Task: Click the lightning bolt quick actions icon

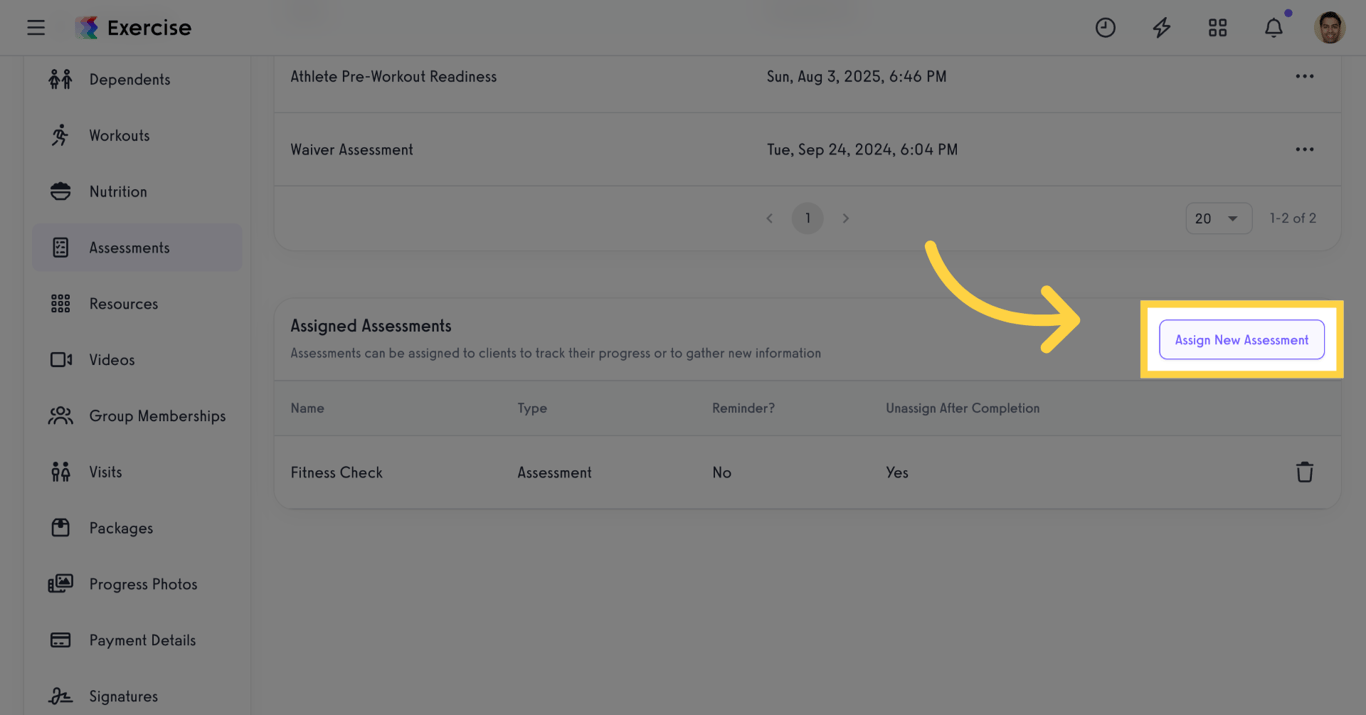Action: pyautogui.click(x=1161, y=27)
